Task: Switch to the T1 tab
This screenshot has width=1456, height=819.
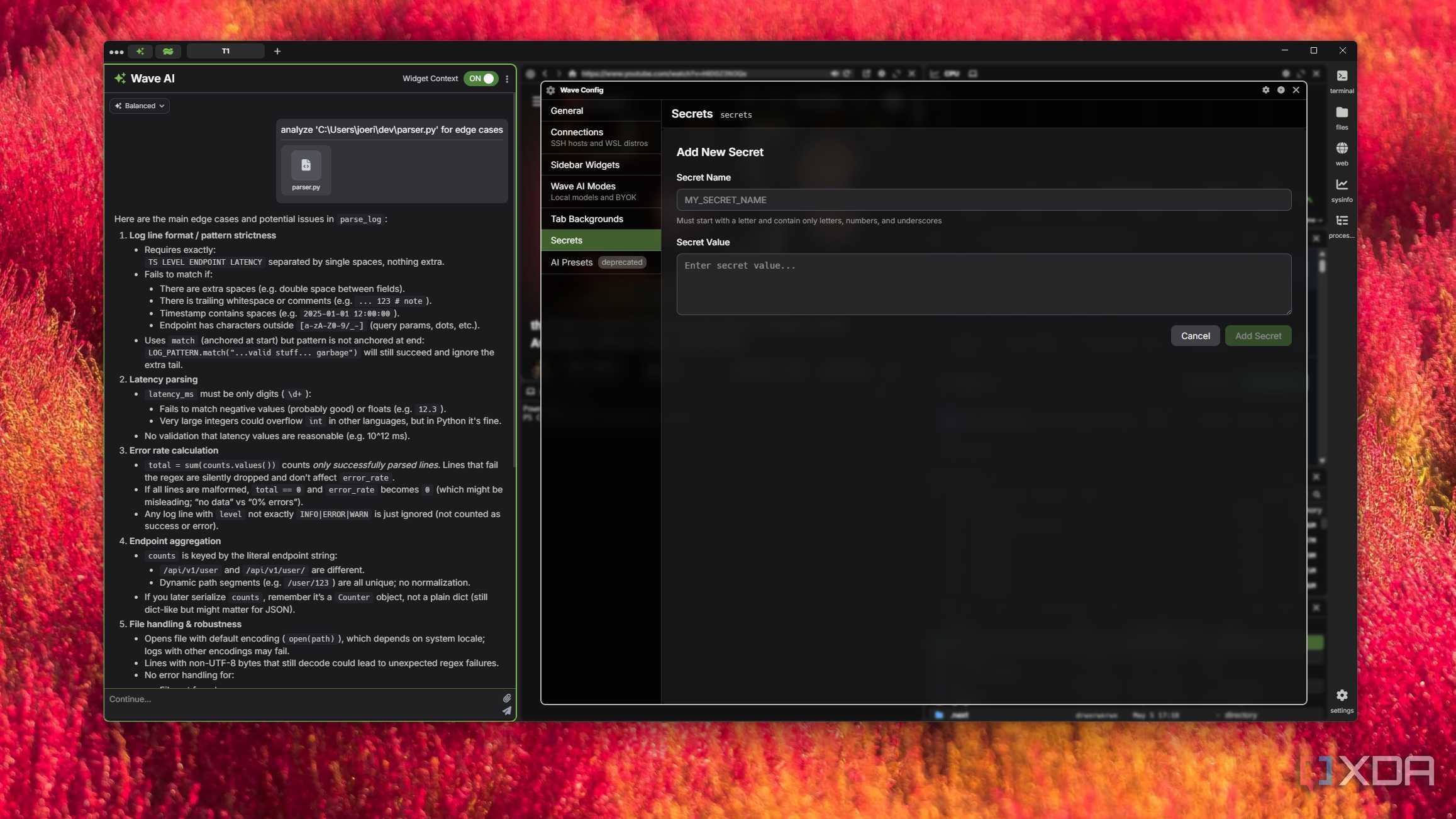Action: [x=225, y=51]
